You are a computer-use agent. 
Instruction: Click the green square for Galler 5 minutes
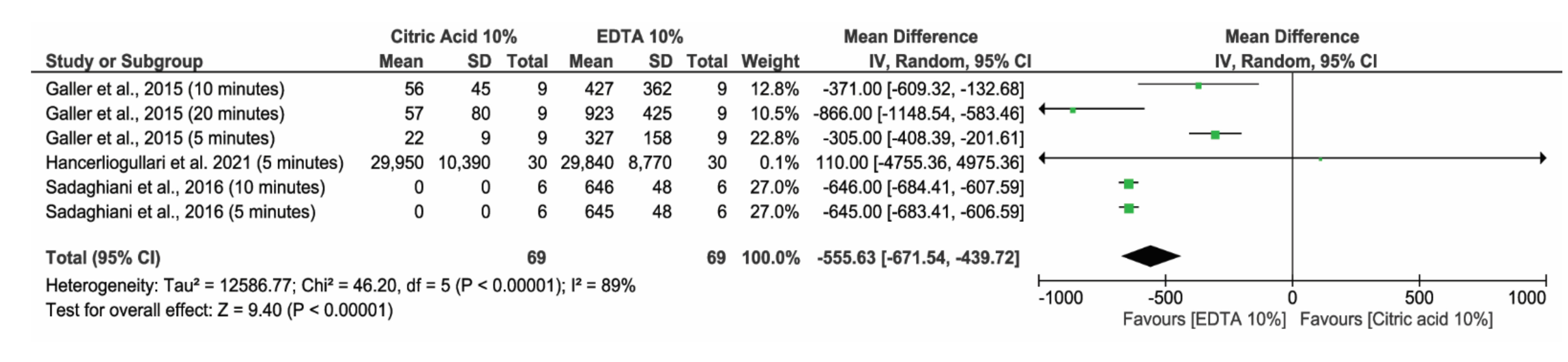[x=1215, y=135]
